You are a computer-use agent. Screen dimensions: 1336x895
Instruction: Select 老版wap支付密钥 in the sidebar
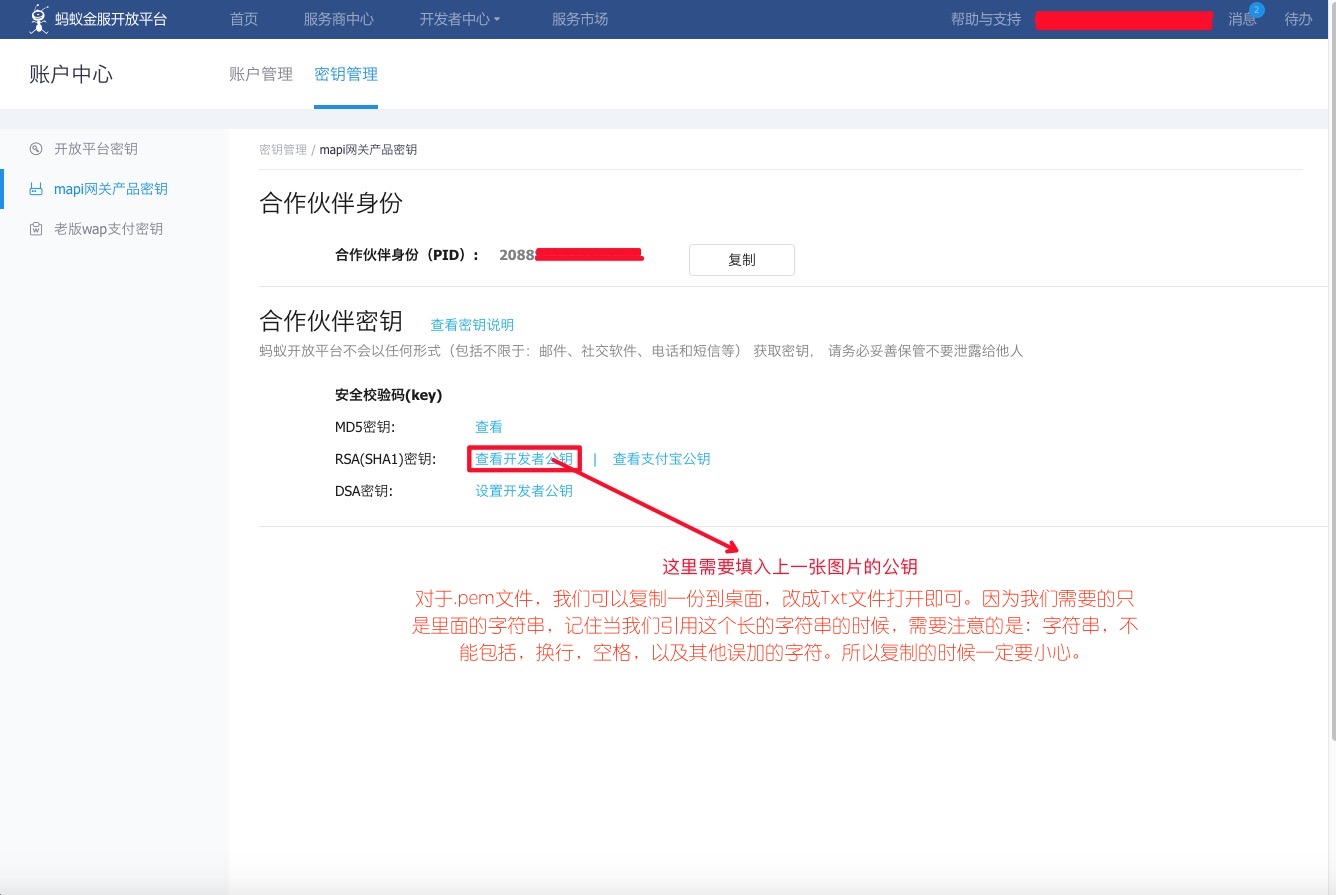(x=109, y=229)
